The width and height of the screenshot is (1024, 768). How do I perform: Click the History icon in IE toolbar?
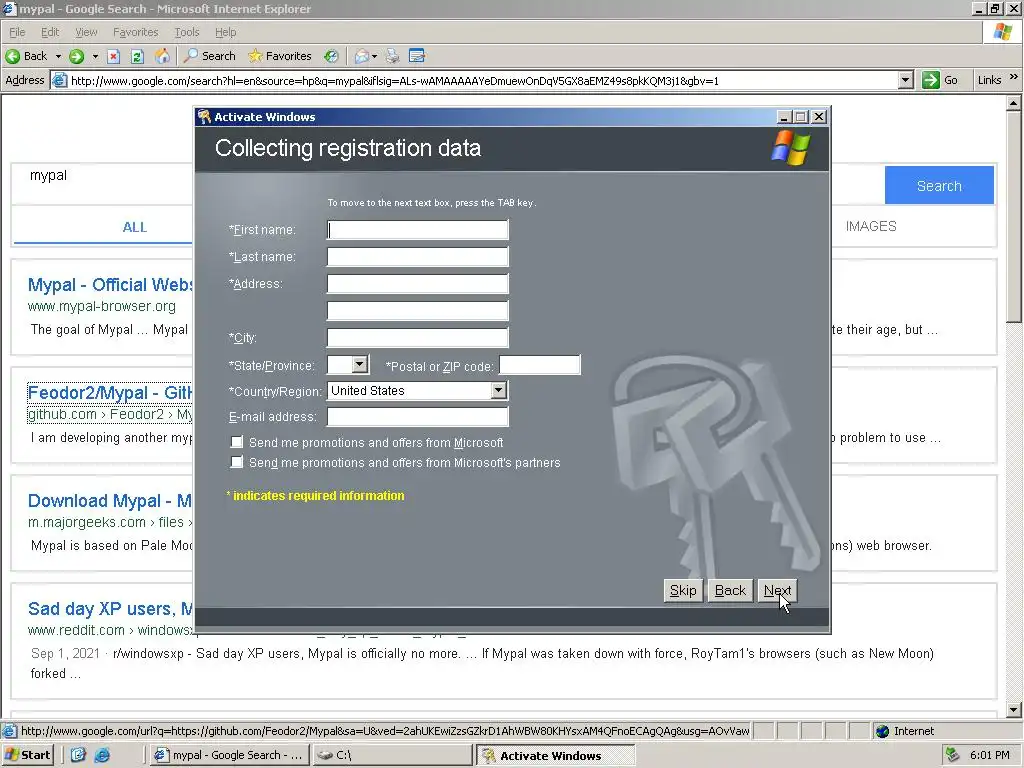click(x=332, y=56)
